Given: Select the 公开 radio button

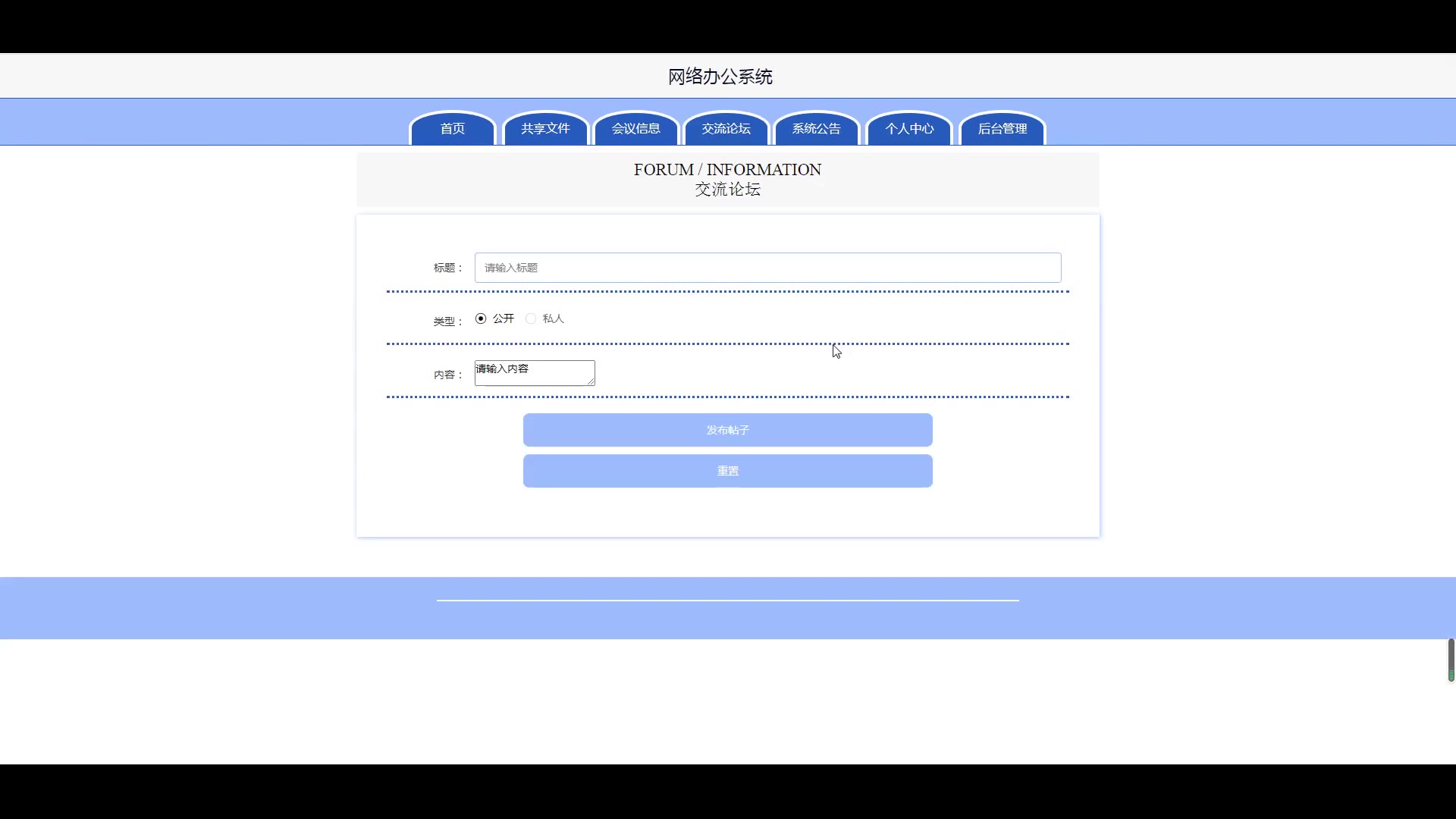Looking at the screenshot, I should pyautogui.click(x=481, y=318).
